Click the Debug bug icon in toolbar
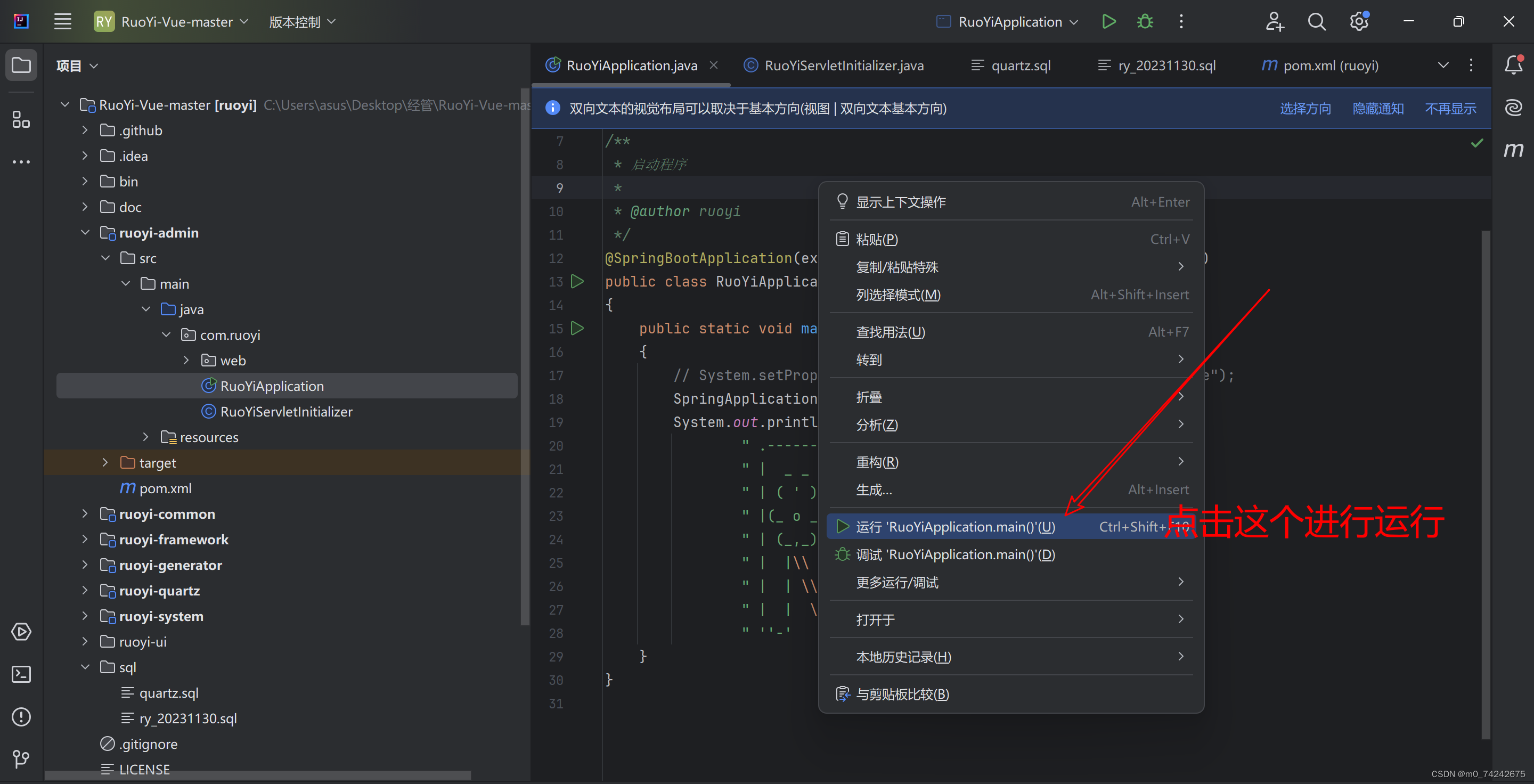Screen dimensions: 1534x784 pos(1145,22)
